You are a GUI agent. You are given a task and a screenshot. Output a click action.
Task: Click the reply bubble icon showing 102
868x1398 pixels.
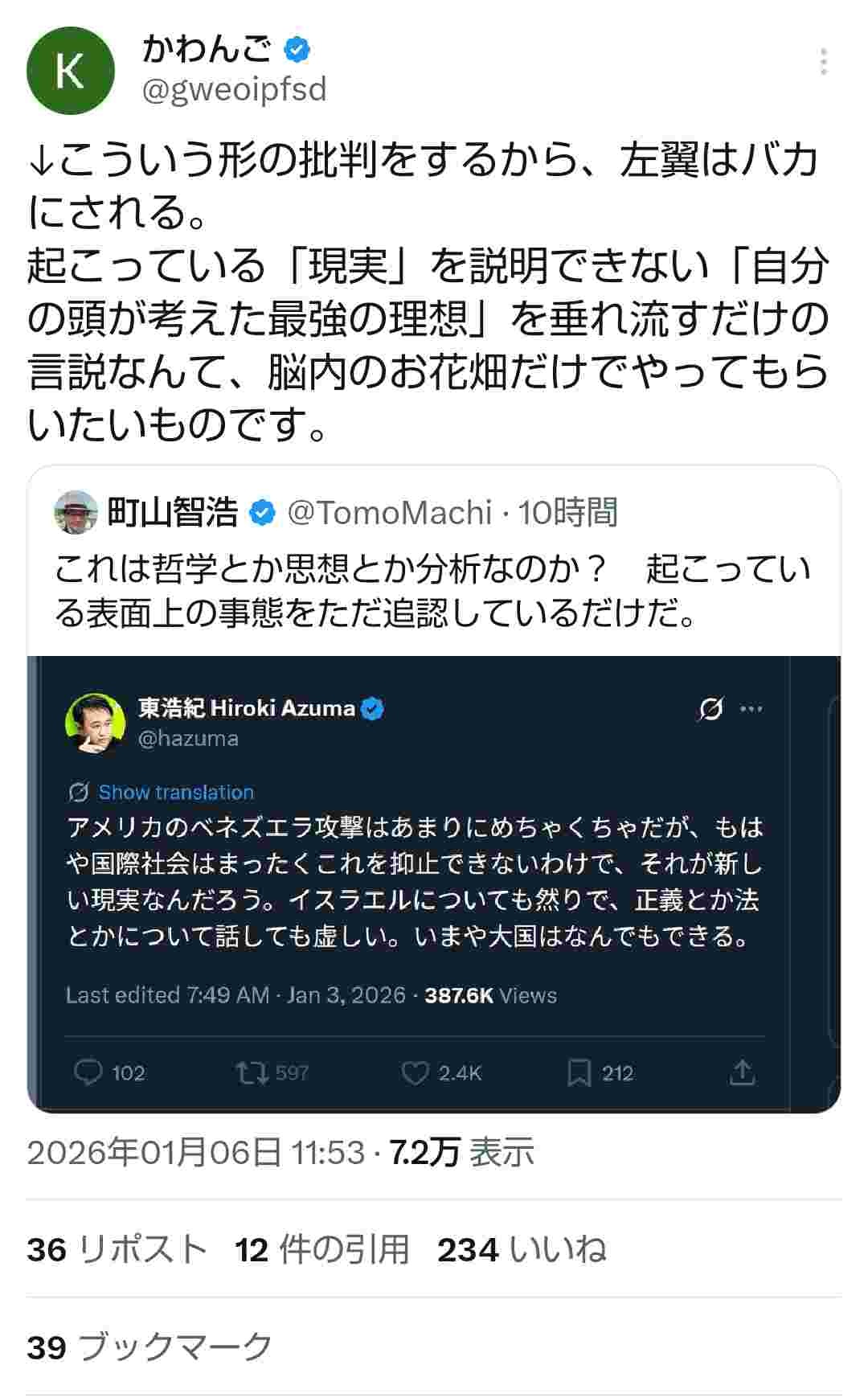click(88, 1072)
